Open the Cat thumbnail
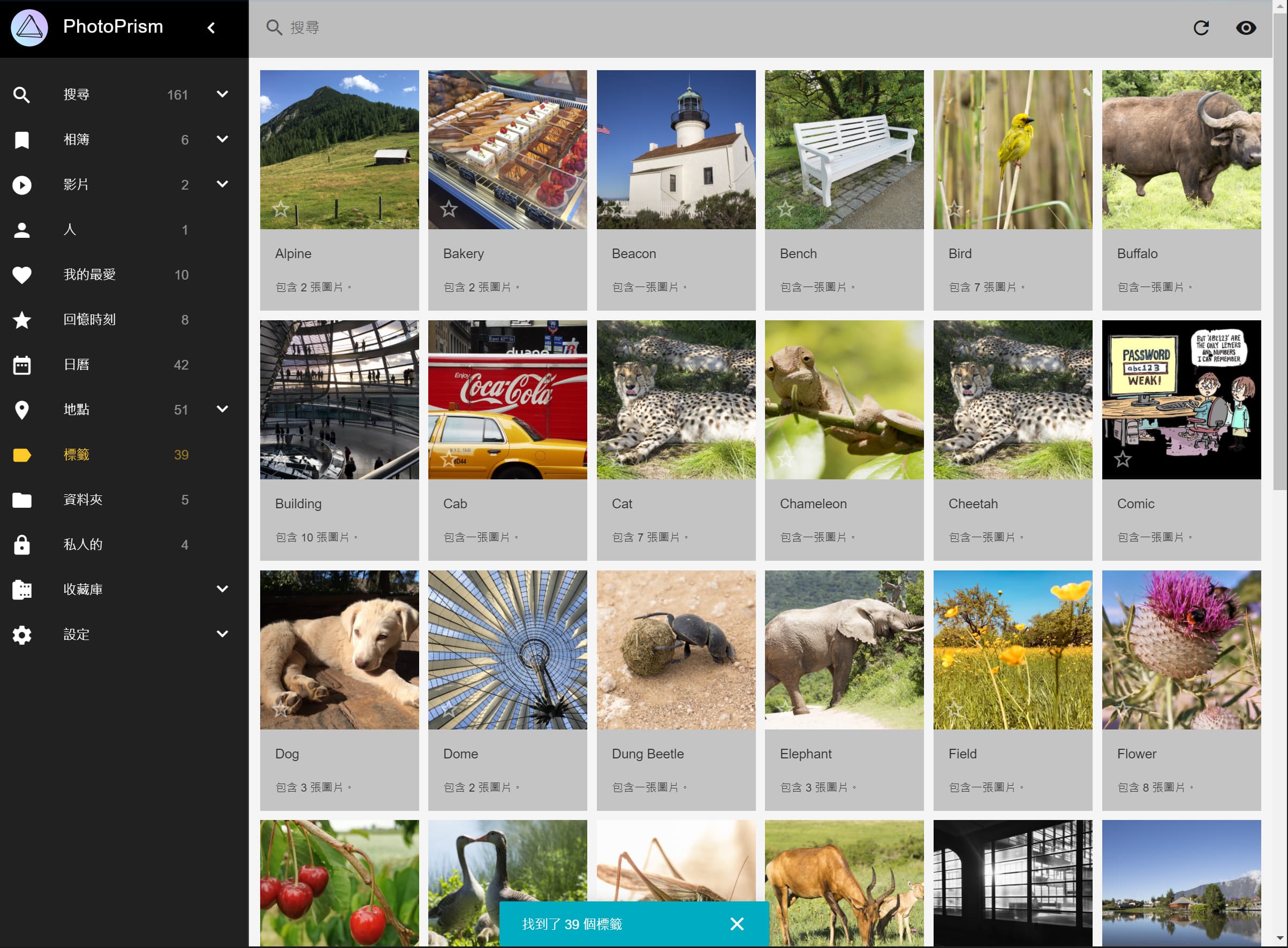Image resolution: width=1288 pixels, height=948 pixels. click(676, 400)
